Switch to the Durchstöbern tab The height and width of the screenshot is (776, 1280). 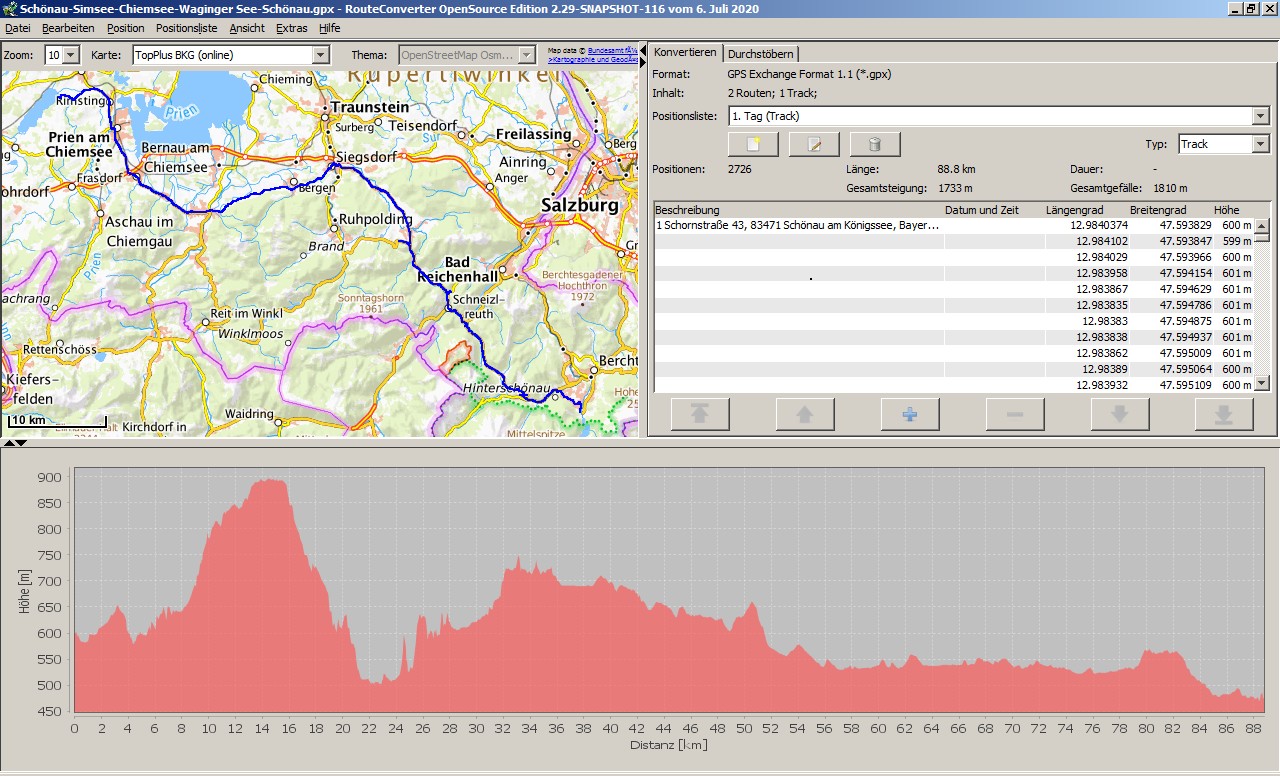[x=761, y=53]
